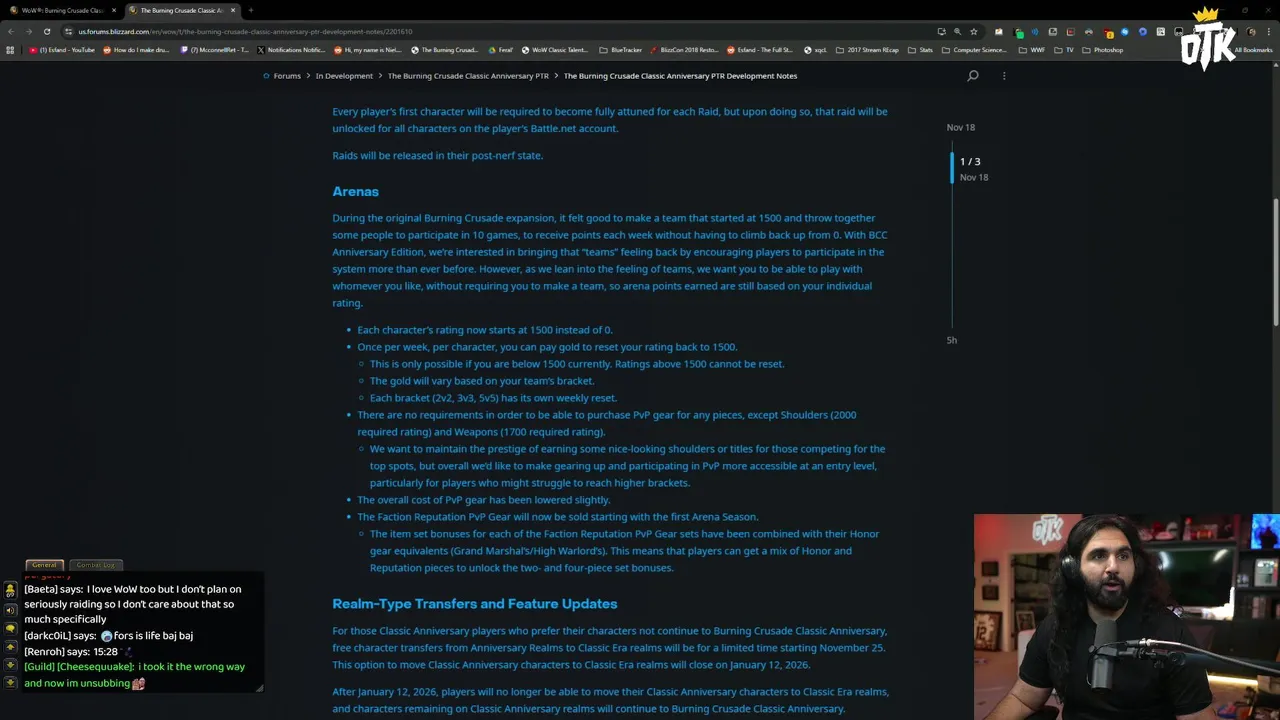Click the forum URL address field
Viewport: 1280px width, 720px height.
click(500, 31)
